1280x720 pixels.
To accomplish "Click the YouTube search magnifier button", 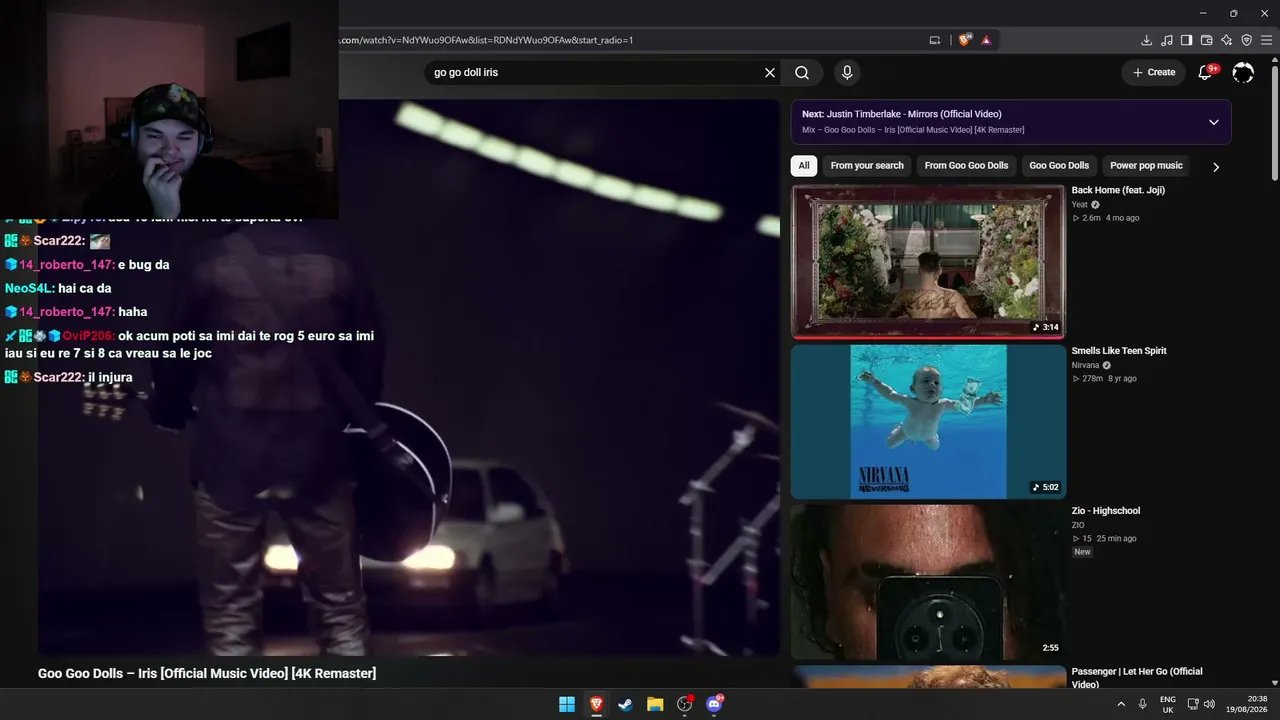I will click(x=802, y=73).
